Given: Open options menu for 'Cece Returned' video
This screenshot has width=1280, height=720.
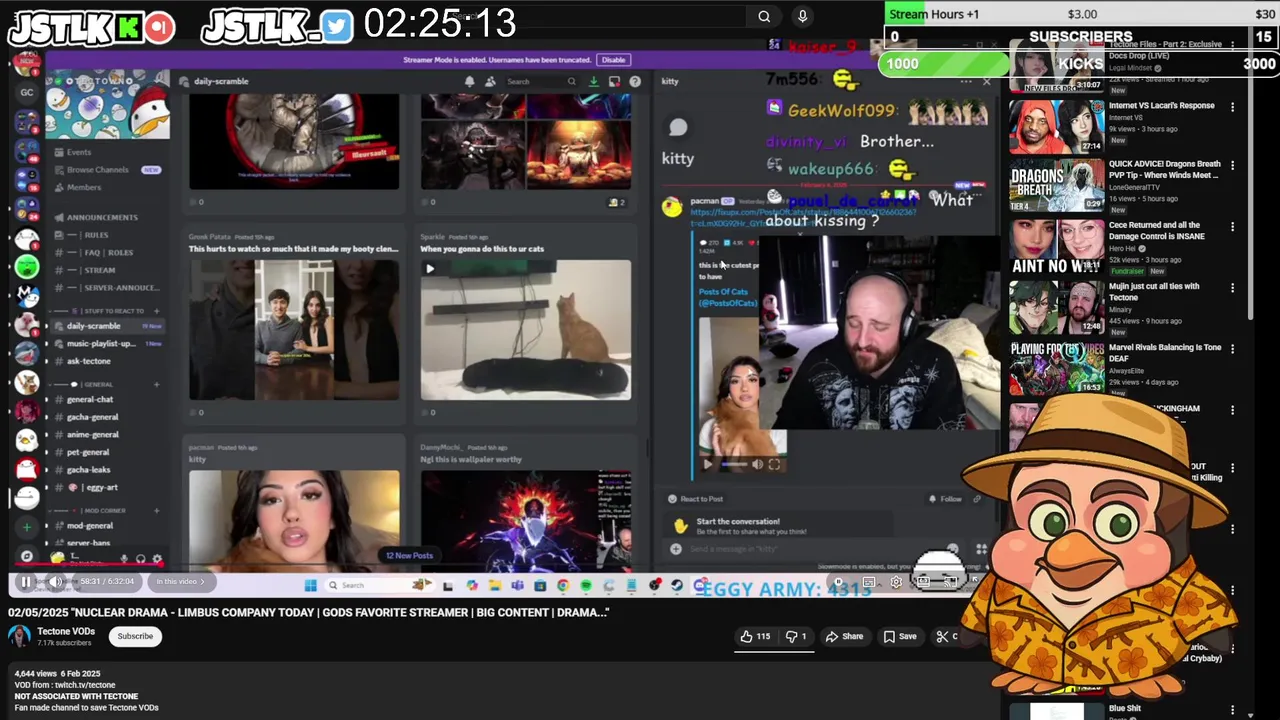Looking at the screenshot, I should pyautogui.click(x=1232, y=227).
